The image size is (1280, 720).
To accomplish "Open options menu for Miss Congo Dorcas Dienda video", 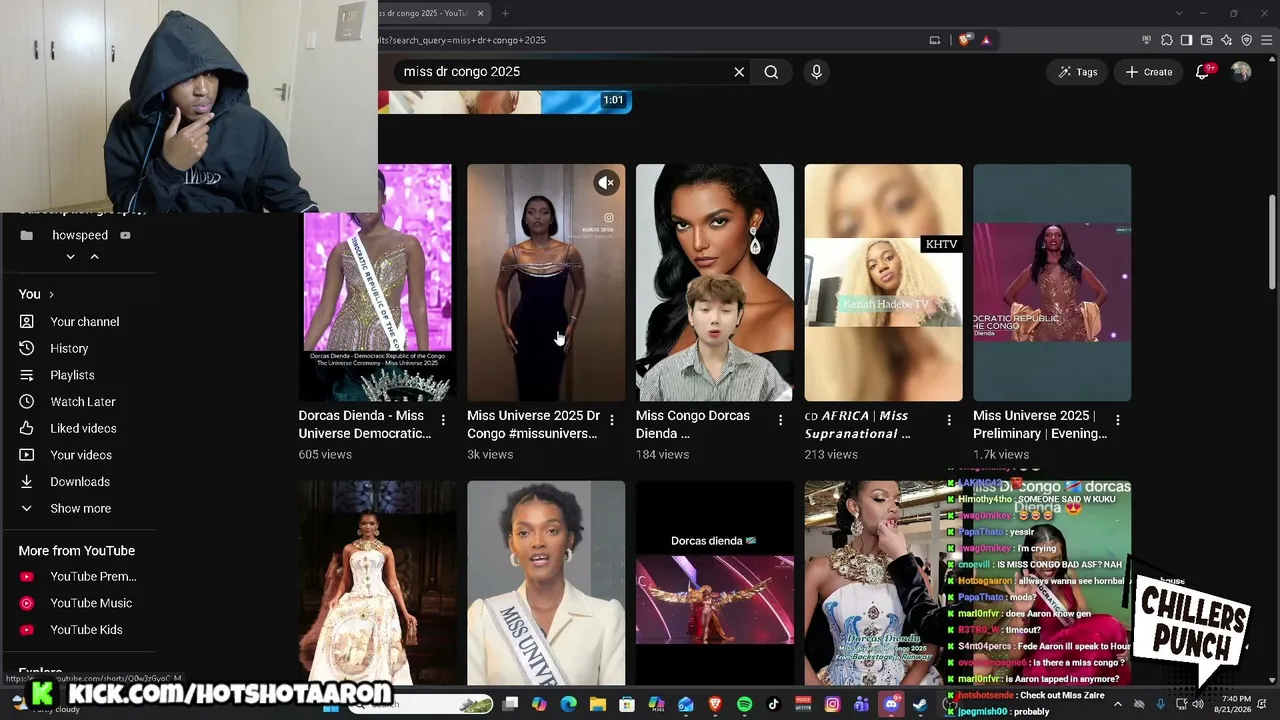I will point(781,420).
